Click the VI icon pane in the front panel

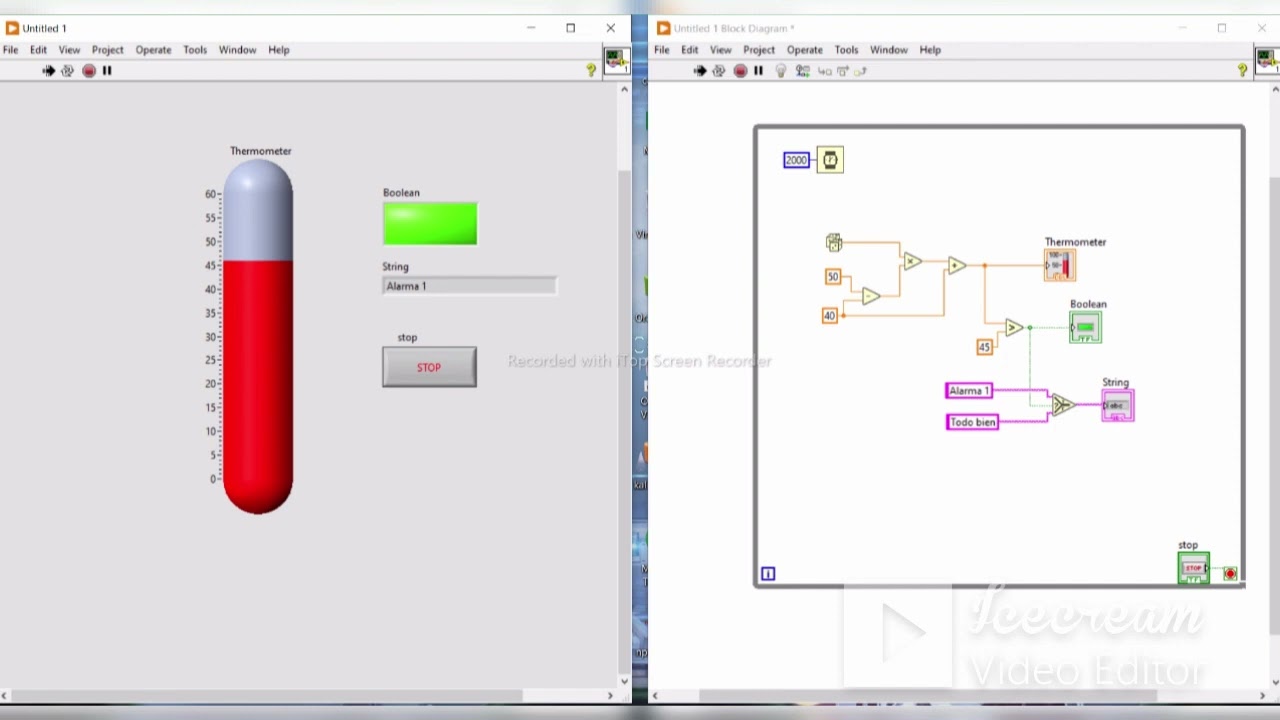617,60
